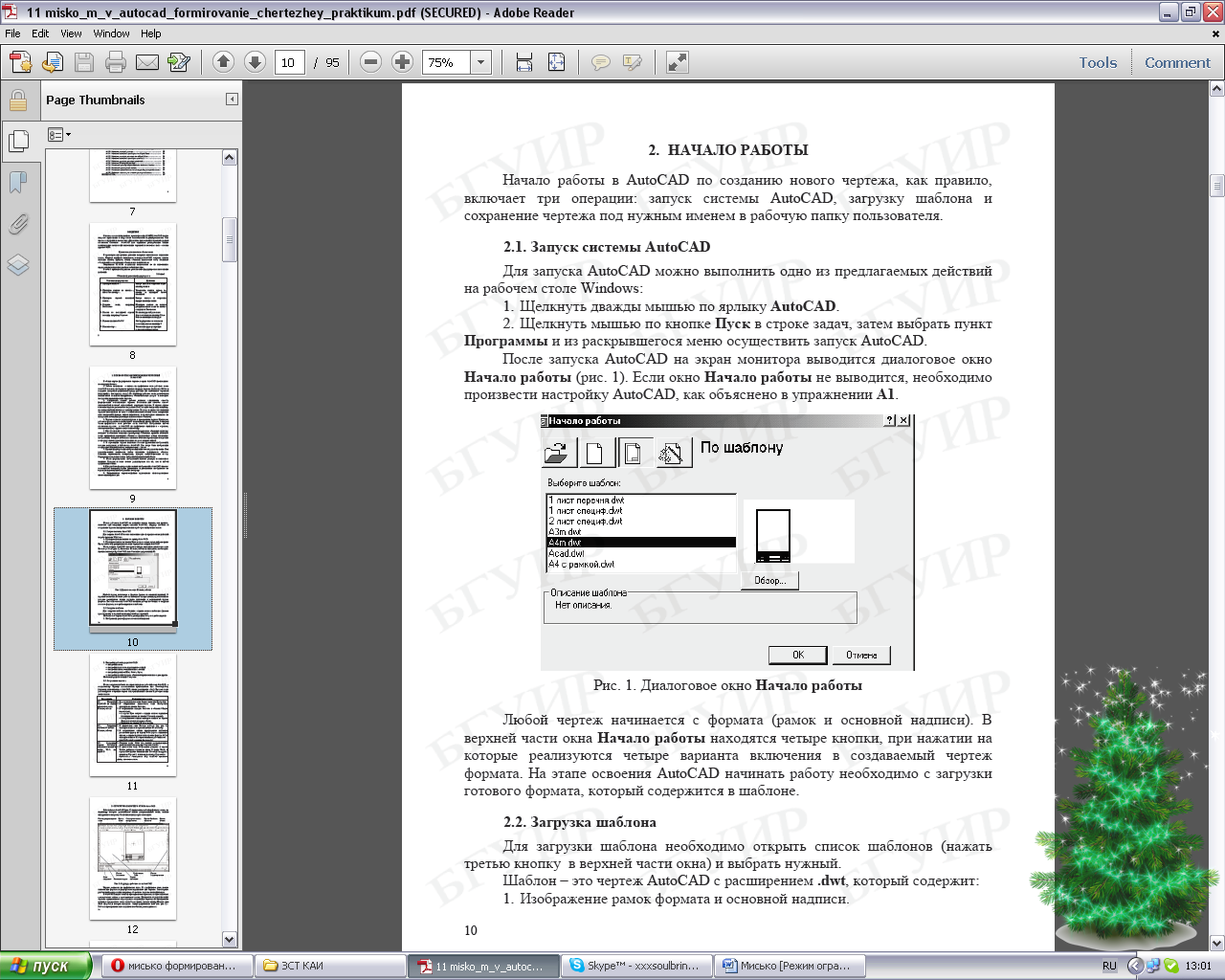Screen dimensions: 1225x980
Task: Open the Edit menu
Action: pos(40,33)
